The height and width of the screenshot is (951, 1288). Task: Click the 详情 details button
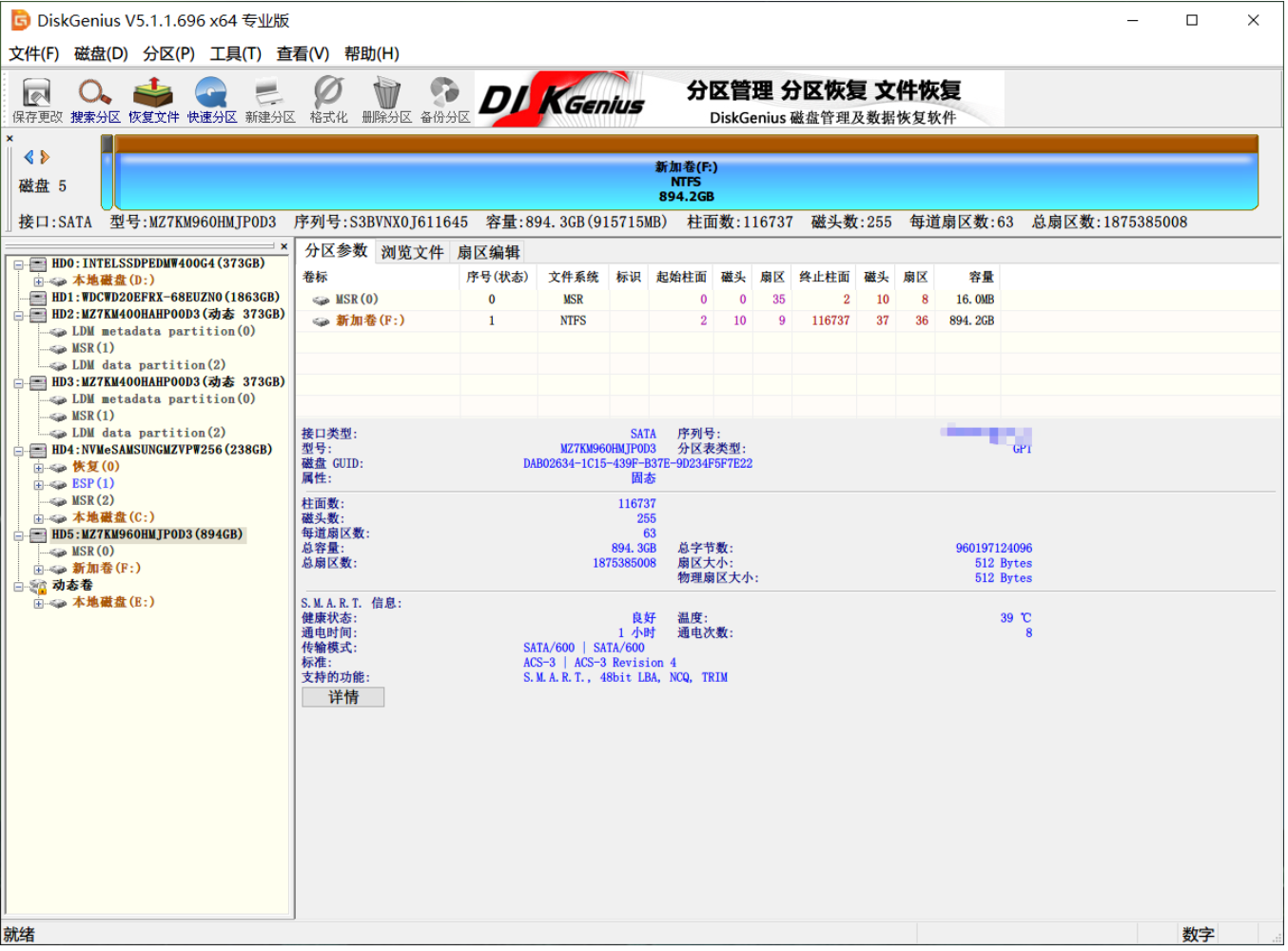[343, 699]
